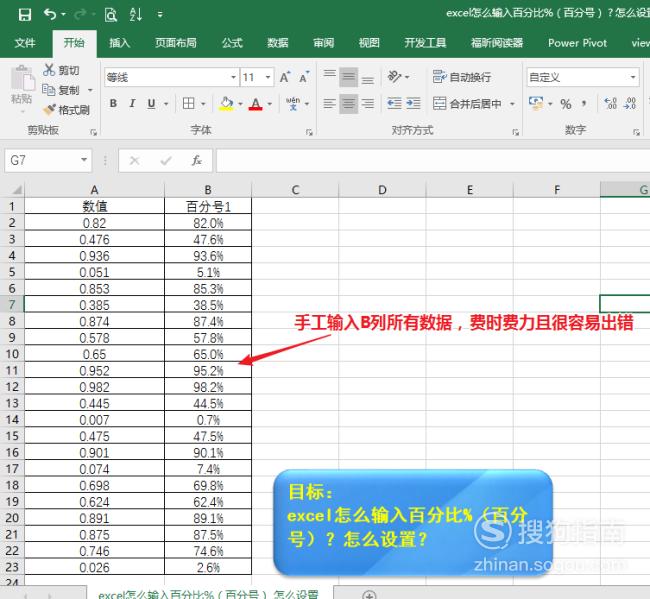The height and width of the screenshot is (599, 650).
Task: Switch to the 页面布局 ribbon tab
Action: 176,43
